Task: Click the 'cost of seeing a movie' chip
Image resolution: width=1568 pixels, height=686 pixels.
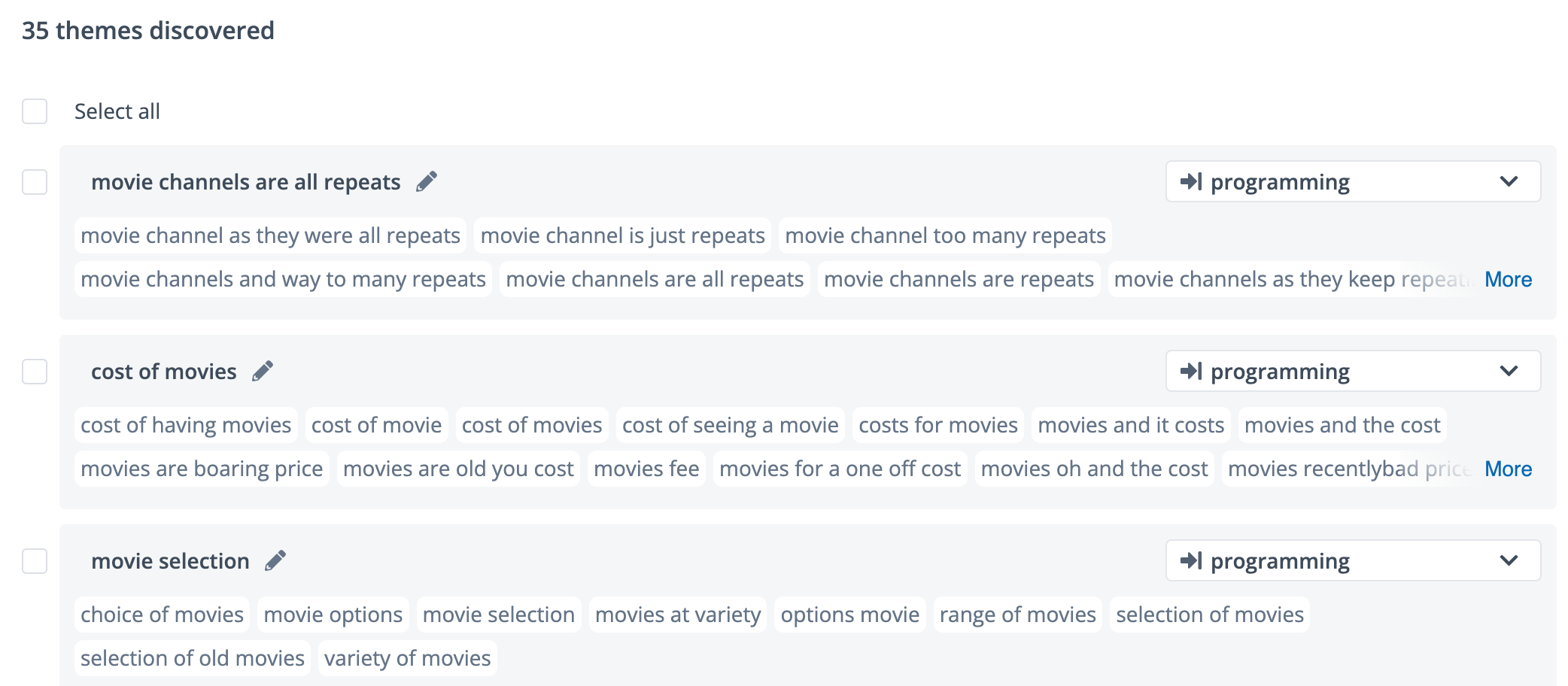Action: click(x=730, y=424)
